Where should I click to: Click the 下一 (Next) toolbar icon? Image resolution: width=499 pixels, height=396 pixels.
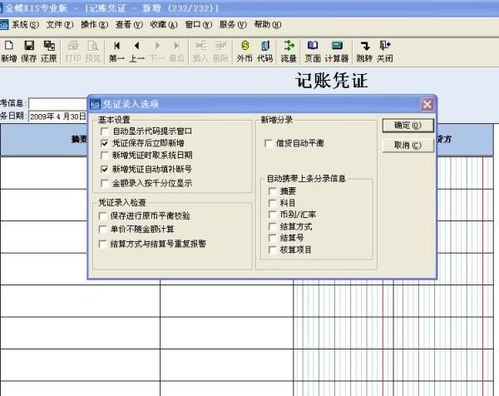[x=157, y=51]
